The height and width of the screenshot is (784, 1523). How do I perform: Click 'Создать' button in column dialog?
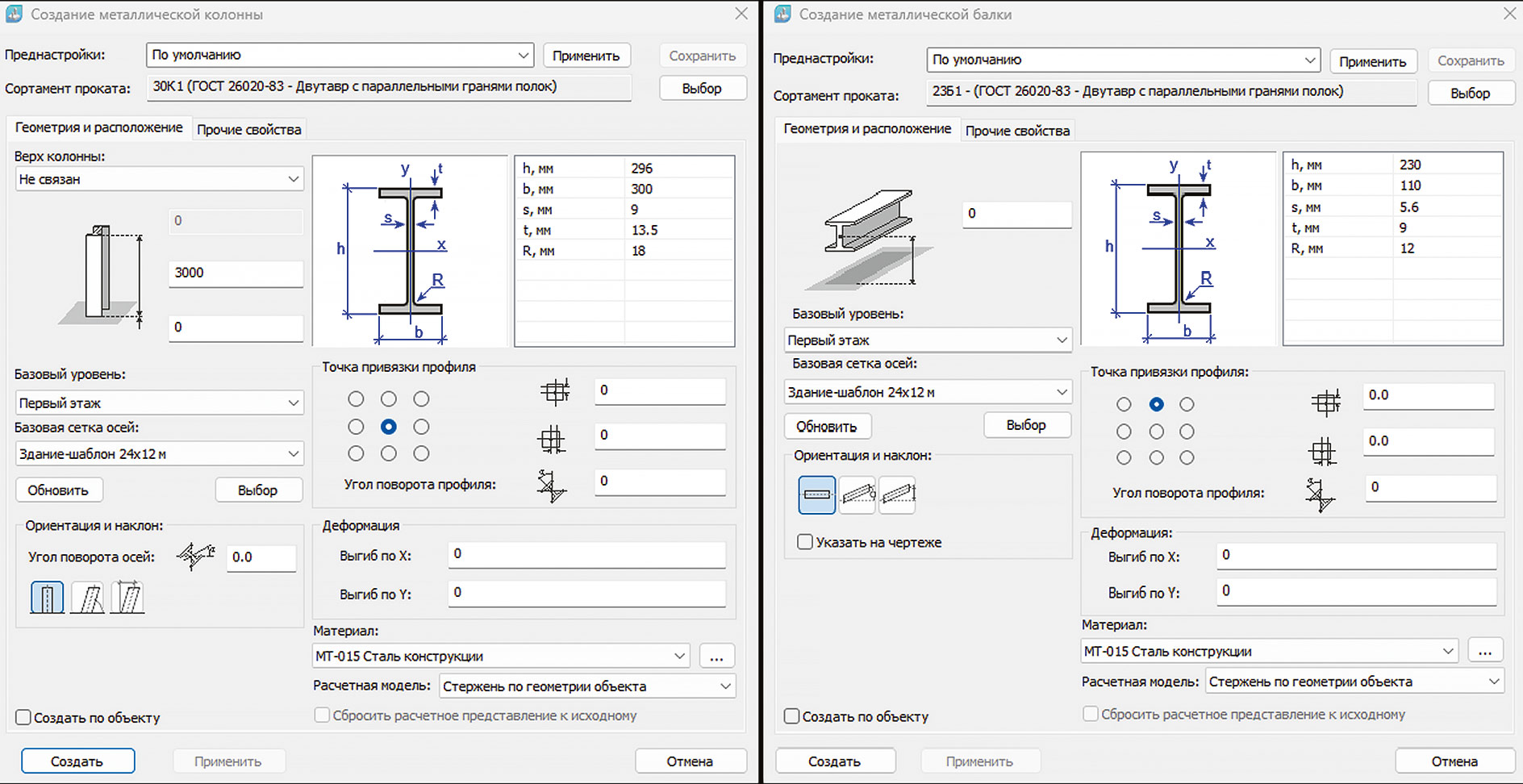77,761
